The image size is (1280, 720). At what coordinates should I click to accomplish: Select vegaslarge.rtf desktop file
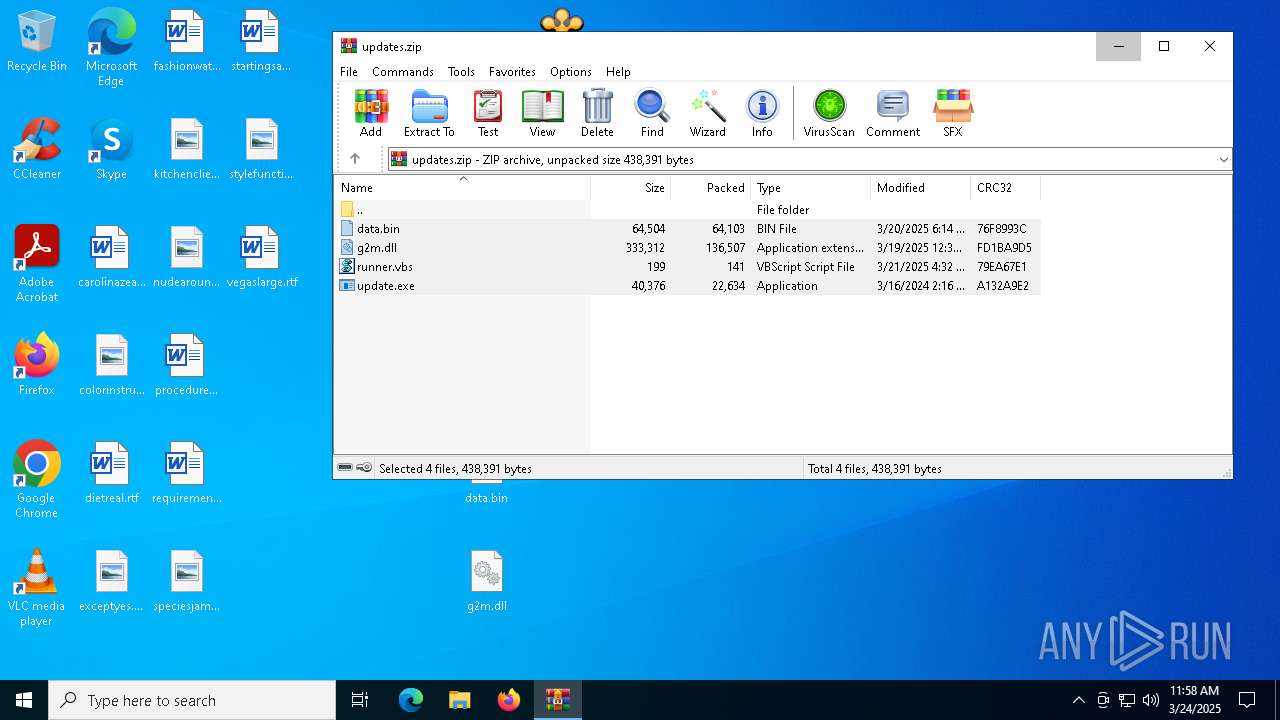[263, 257]
